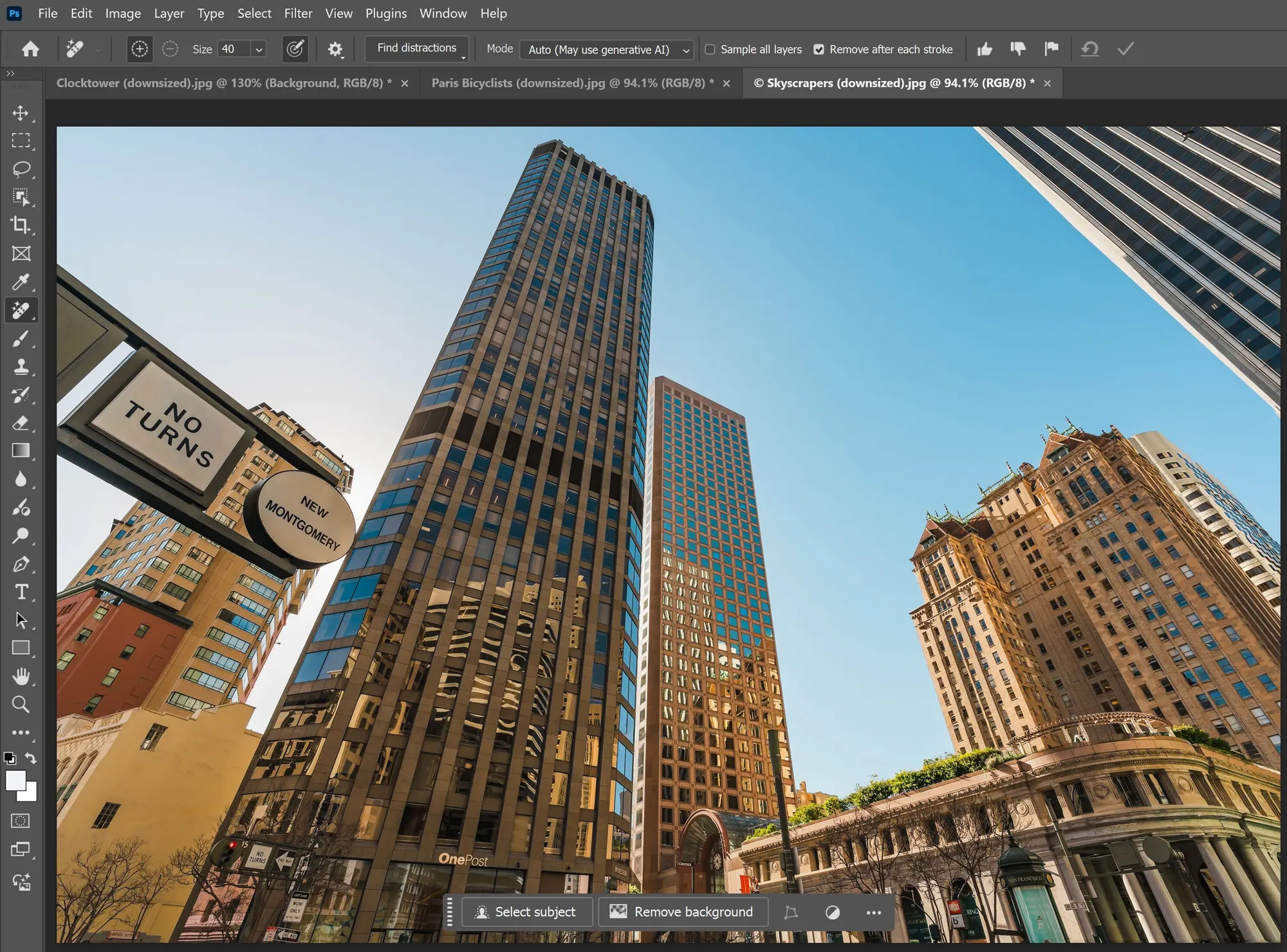This screenshot has width=1287, height=952.
Task: Enable Sample all layers checkbox
Action: click(x=710, y=50)
